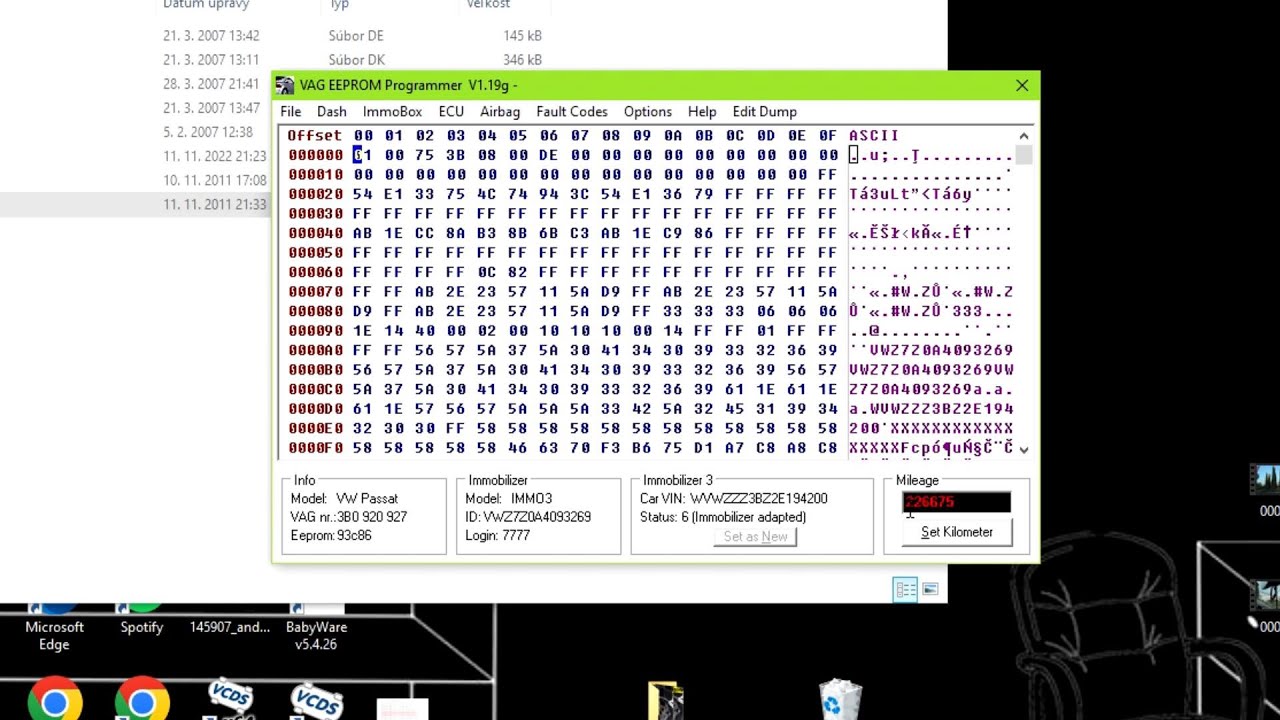1280x720 pixels.
Task: Click the Dátum úpravy column header
Action: click(206, 5)
